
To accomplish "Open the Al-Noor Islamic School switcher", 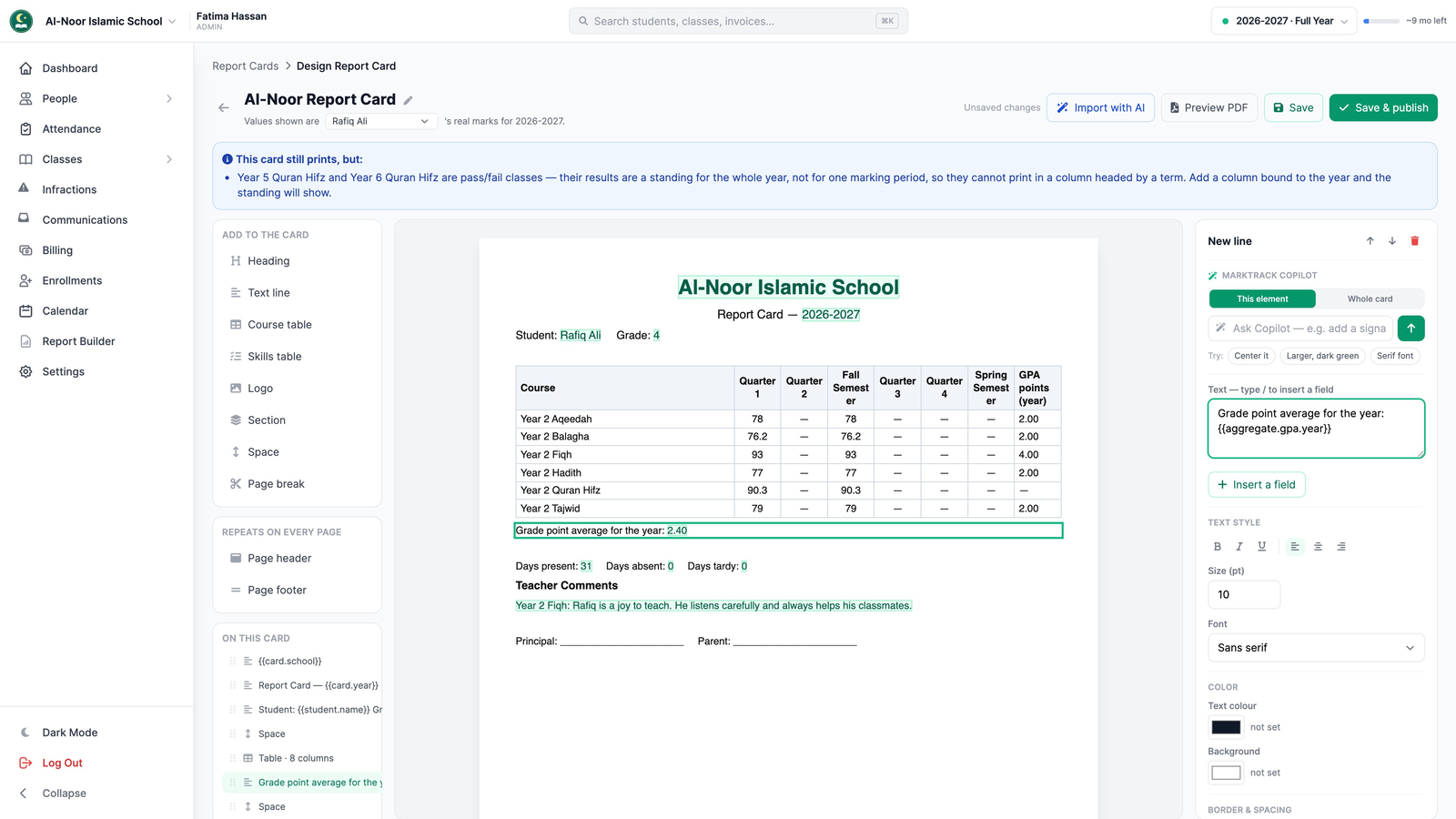I will [x=94, y=21].
